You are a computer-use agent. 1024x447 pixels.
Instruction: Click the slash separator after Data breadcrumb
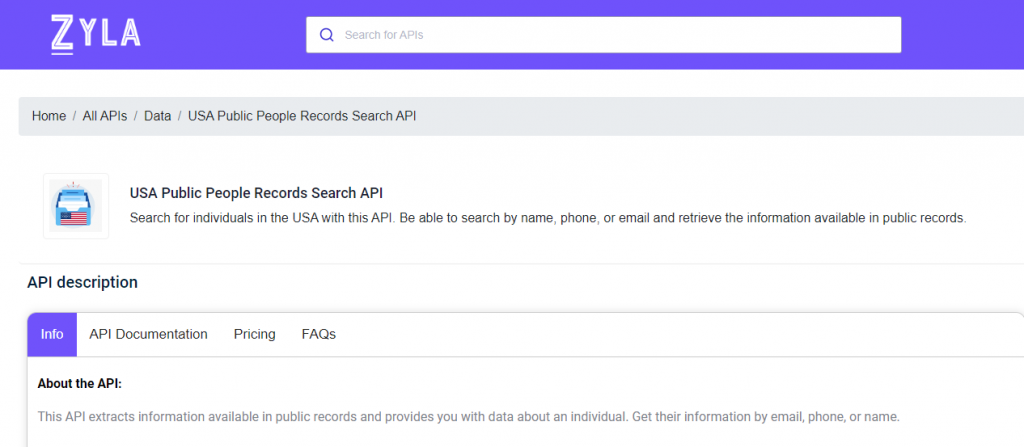(x=180, y=116)
